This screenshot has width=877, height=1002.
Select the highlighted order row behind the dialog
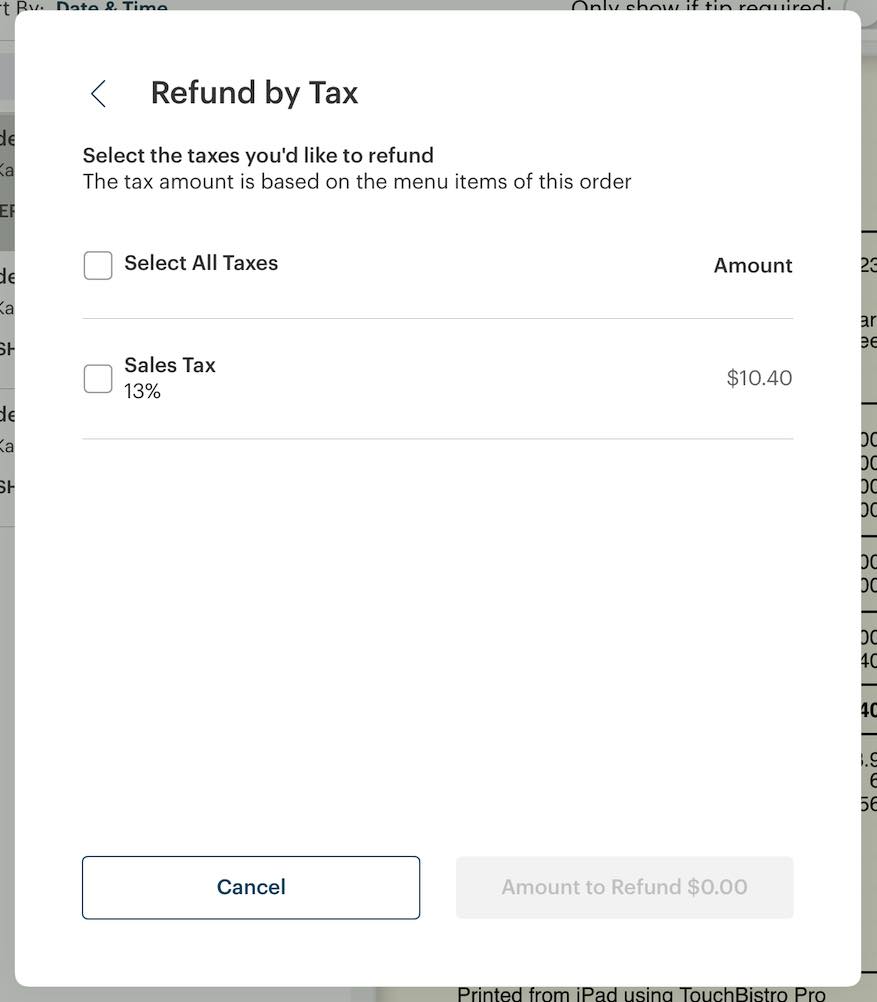pyautogui.click(x=7, y=182)
